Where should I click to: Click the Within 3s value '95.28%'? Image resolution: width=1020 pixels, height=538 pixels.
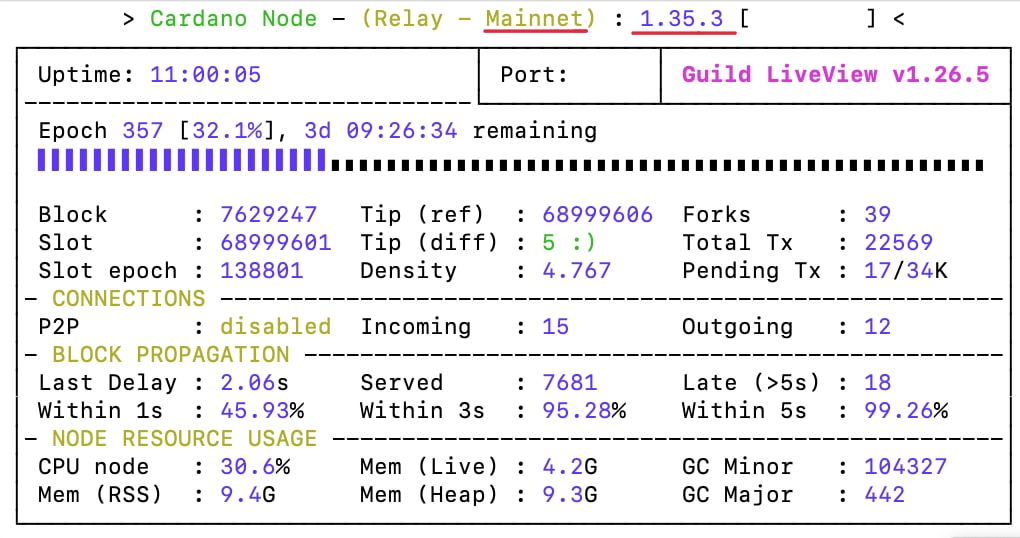point(584,410)
